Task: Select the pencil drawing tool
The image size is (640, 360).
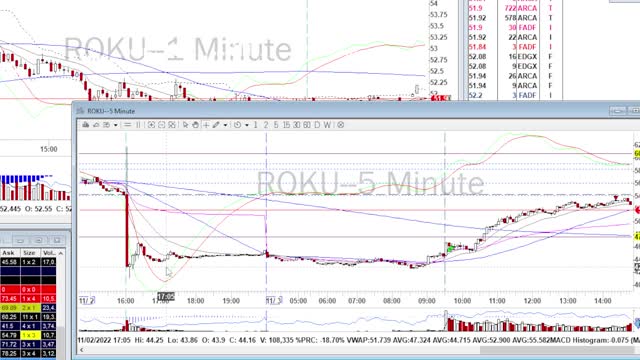Action: coord(216,125)
